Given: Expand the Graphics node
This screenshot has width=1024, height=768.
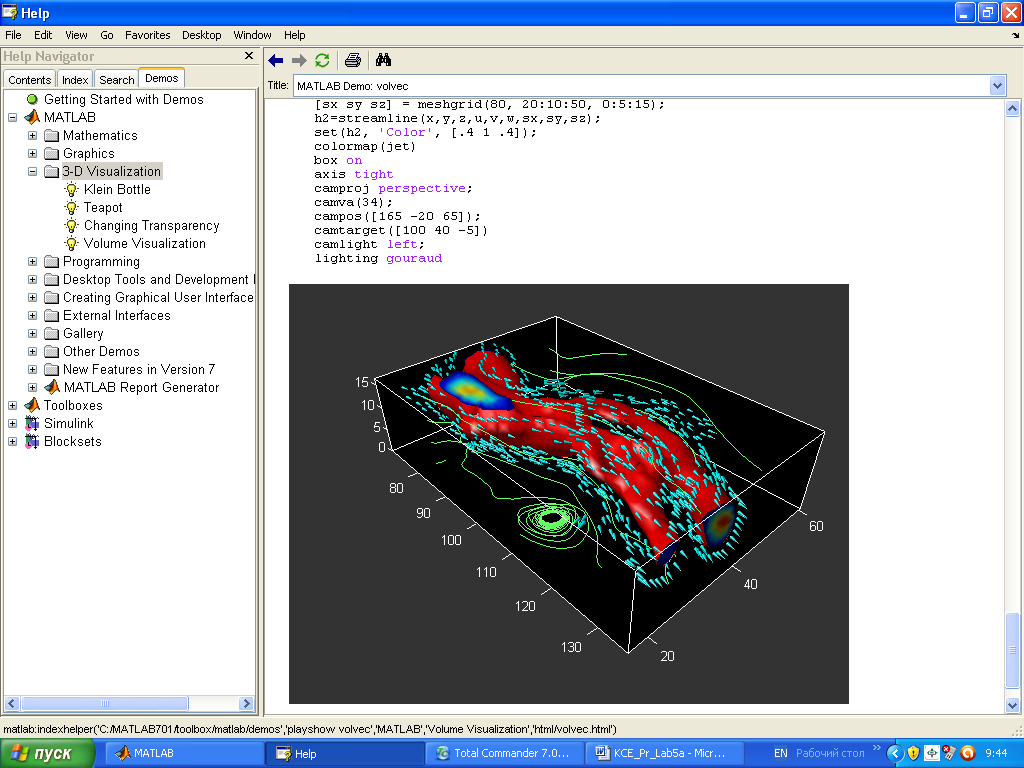Looking at the screenshot, I should click(x=32, y=153).
